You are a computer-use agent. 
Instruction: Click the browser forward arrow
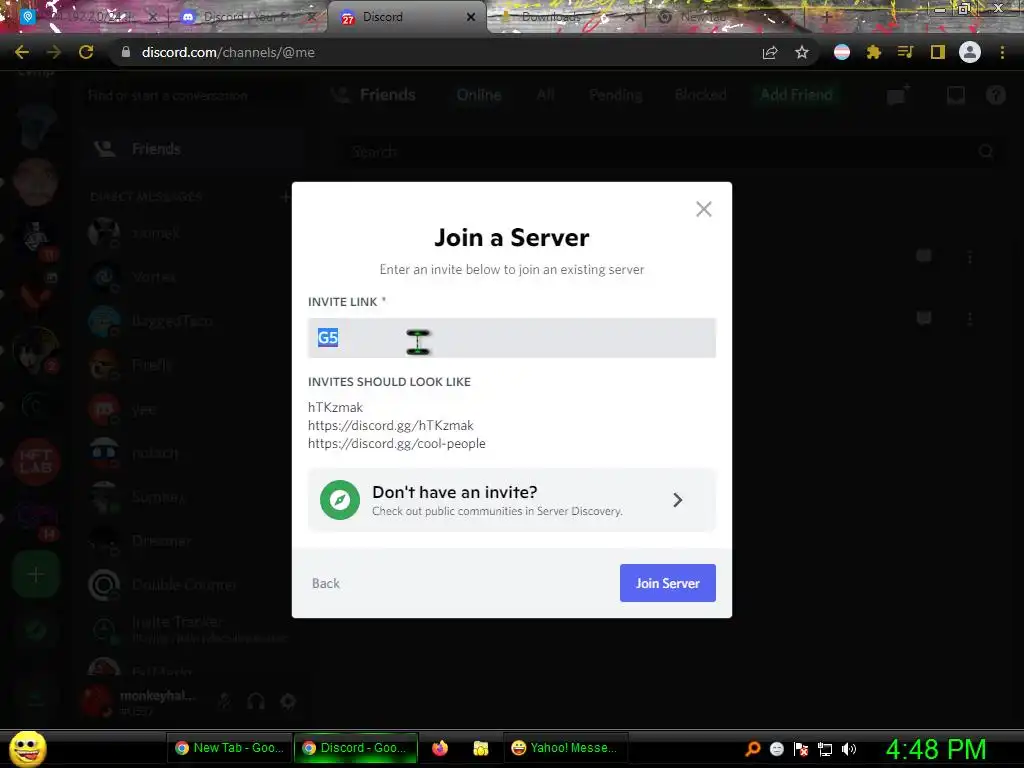pyautogui.click(x=54, y=52)
